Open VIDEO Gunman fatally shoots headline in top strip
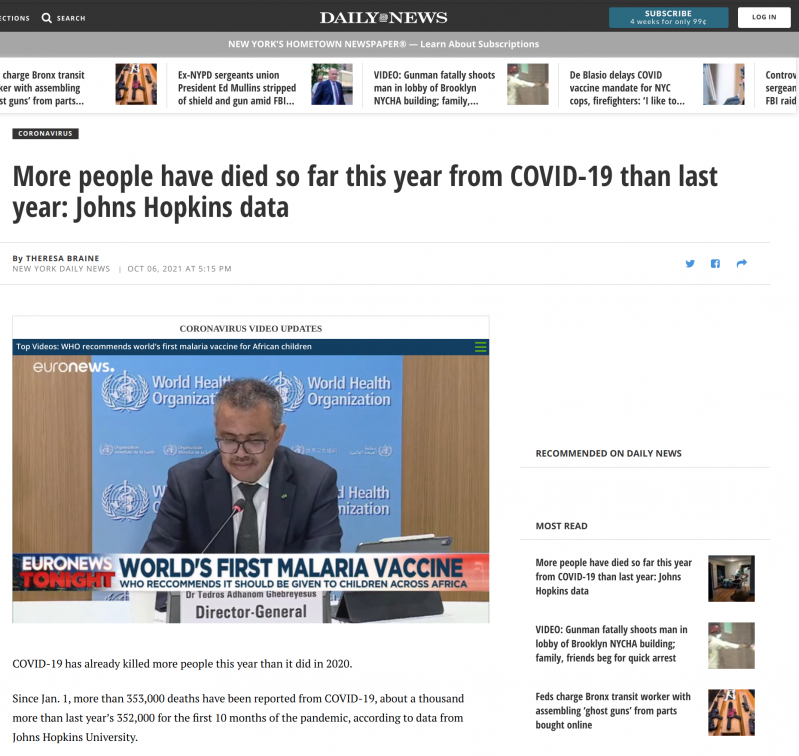 pos(434,88)
